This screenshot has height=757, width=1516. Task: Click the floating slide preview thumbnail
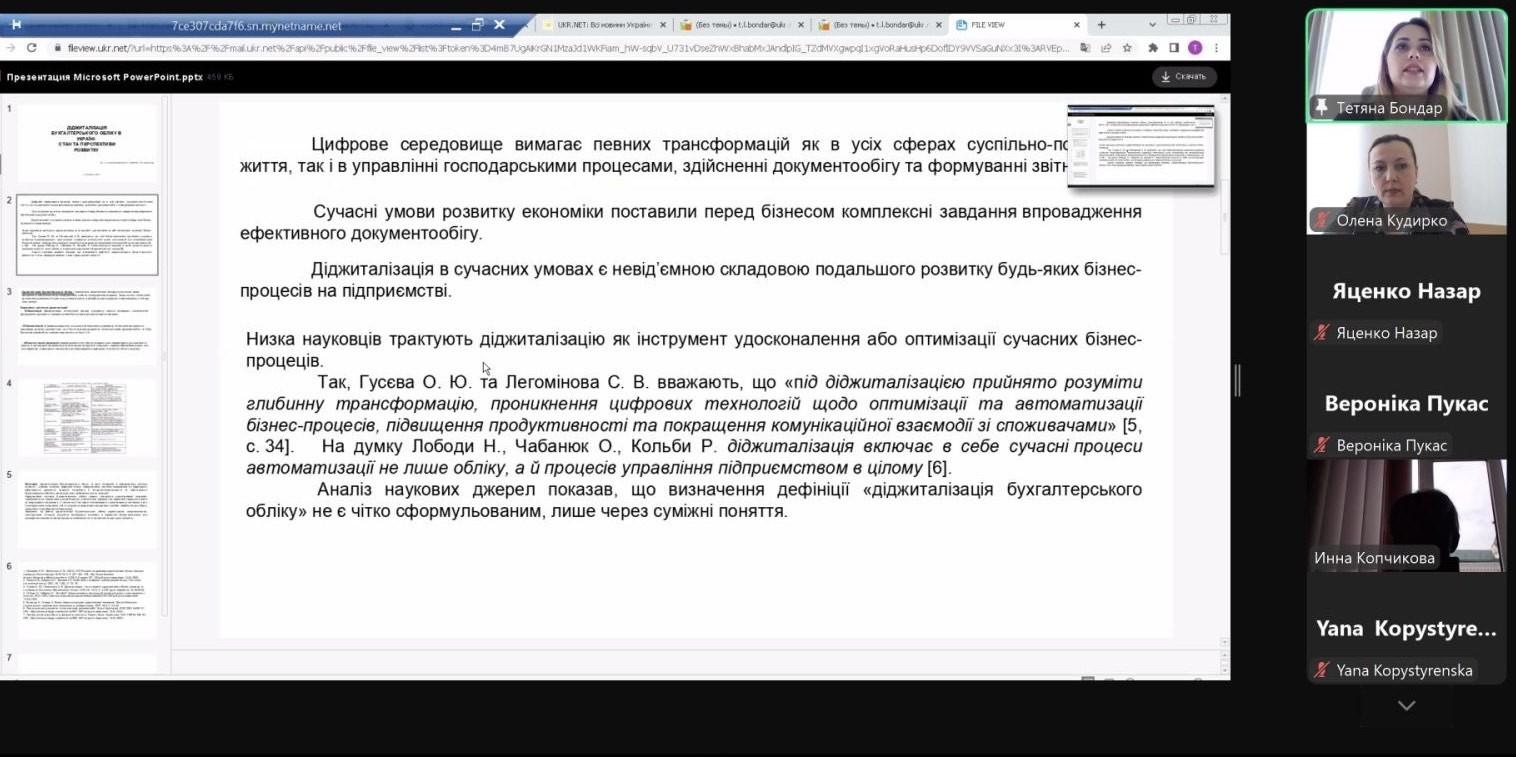click(x=1141, y=146)
